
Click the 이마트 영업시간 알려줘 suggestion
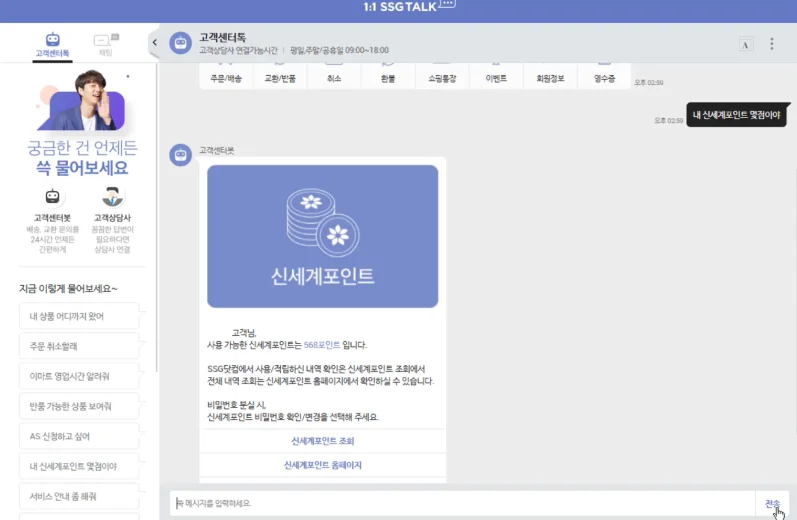79,376
